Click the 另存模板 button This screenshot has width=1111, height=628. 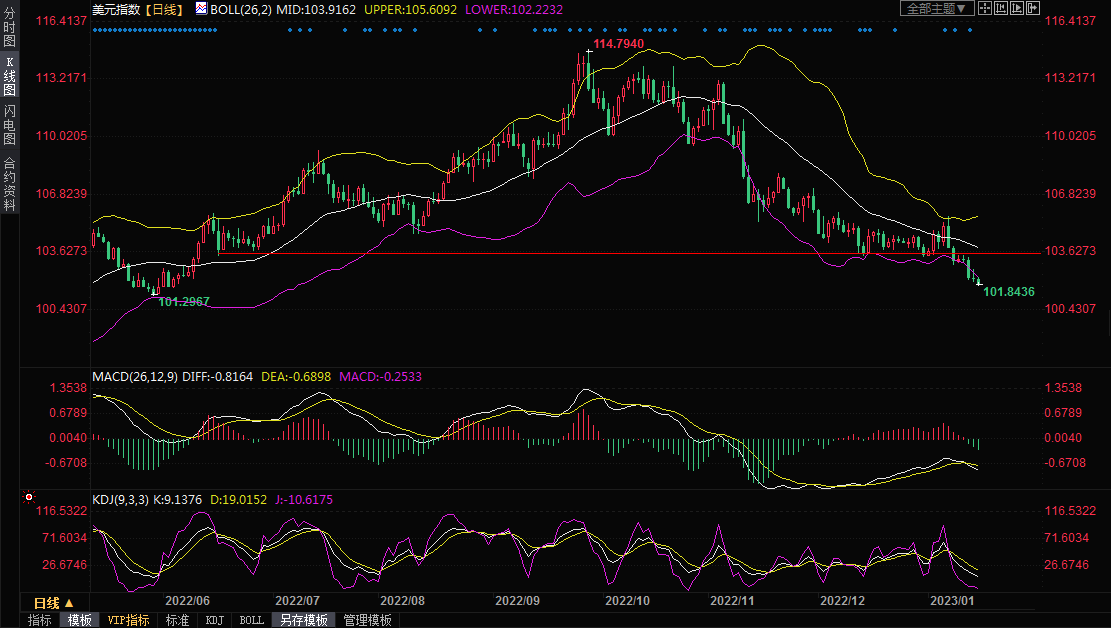coord(303,620)
